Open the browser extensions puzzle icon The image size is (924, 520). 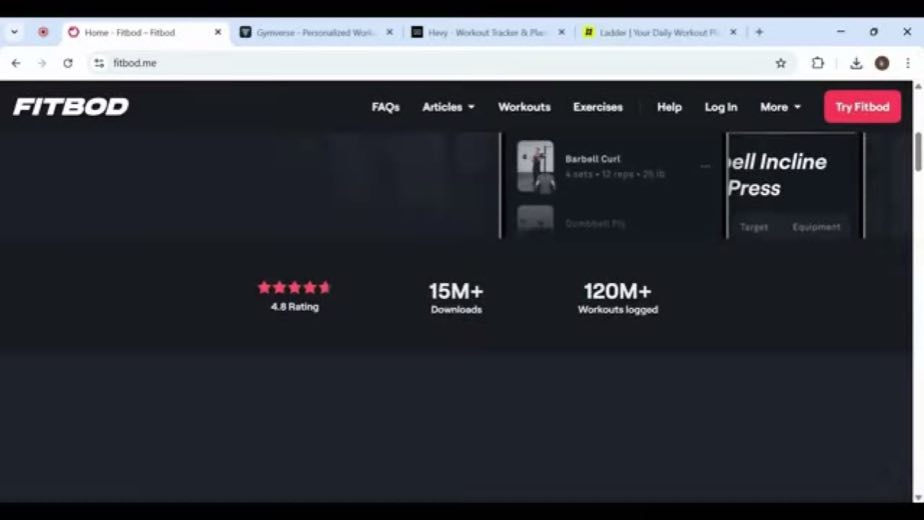point(817,63)
